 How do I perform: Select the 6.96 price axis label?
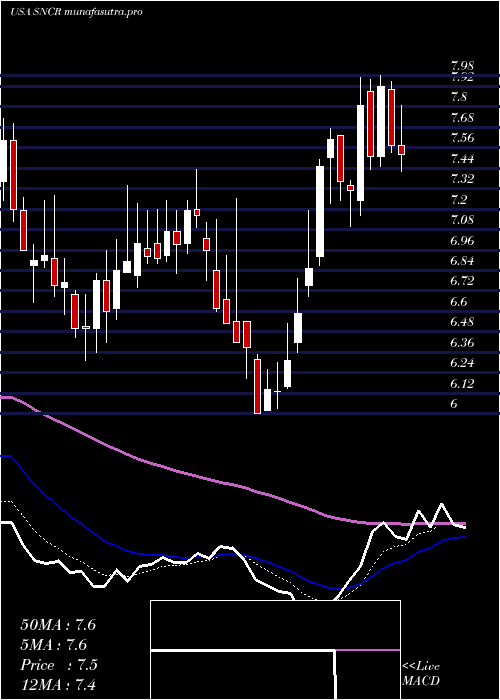(x=462, y=241)
